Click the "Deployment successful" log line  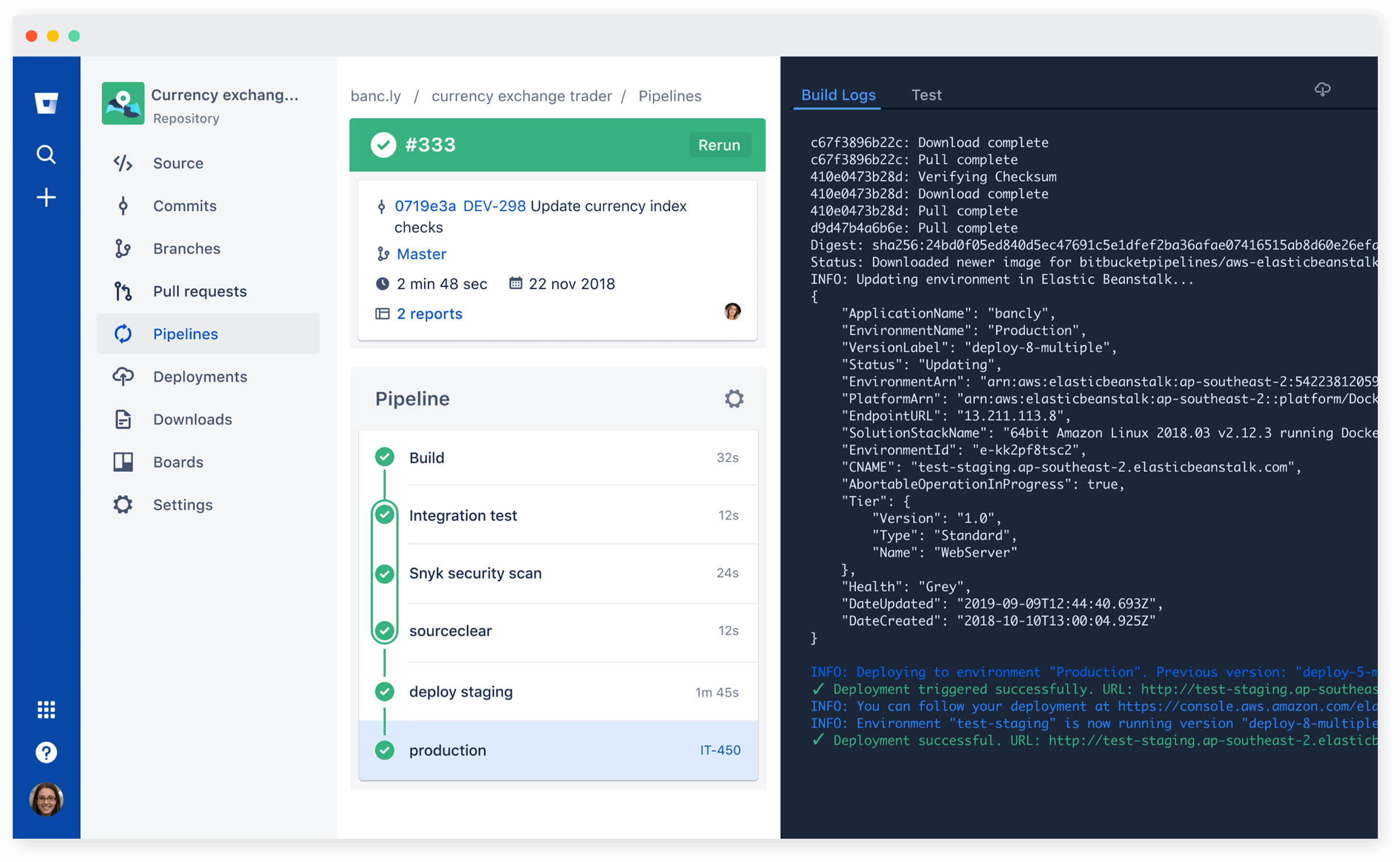(x=1094, y=741)
